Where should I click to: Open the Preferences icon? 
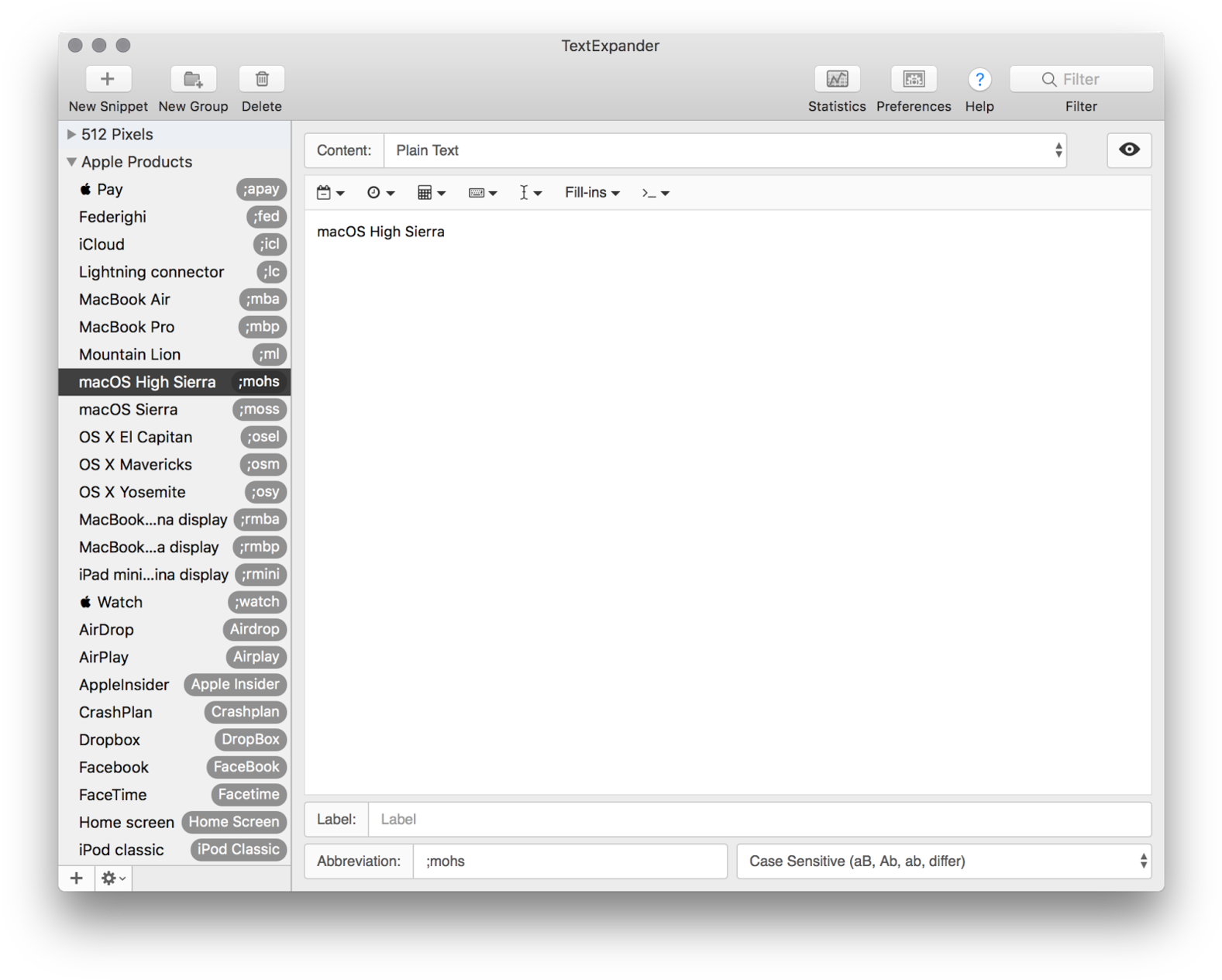click(x=914, y=79)
